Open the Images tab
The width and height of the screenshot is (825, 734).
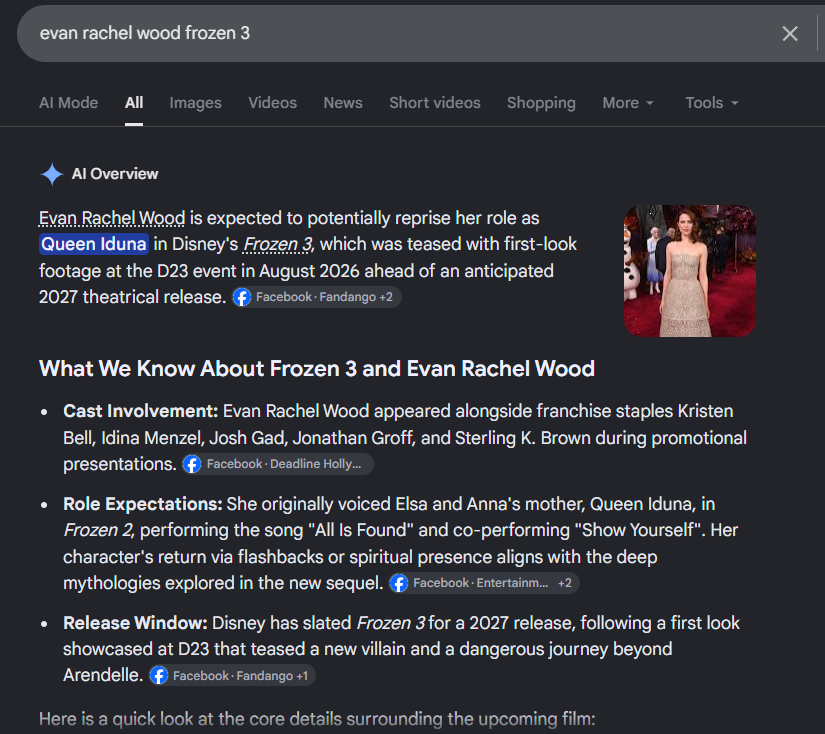(195, 103)
